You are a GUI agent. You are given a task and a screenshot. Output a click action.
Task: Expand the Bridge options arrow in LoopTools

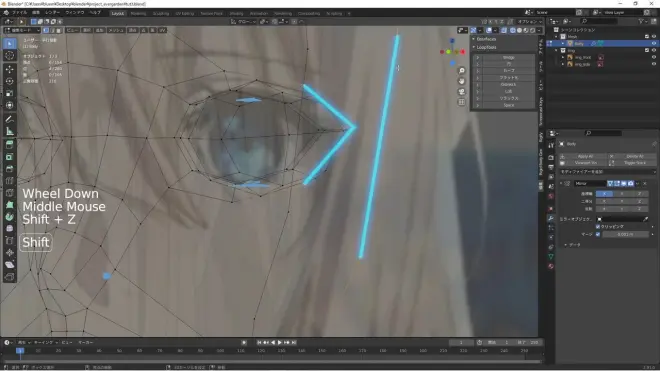[478, 57]
